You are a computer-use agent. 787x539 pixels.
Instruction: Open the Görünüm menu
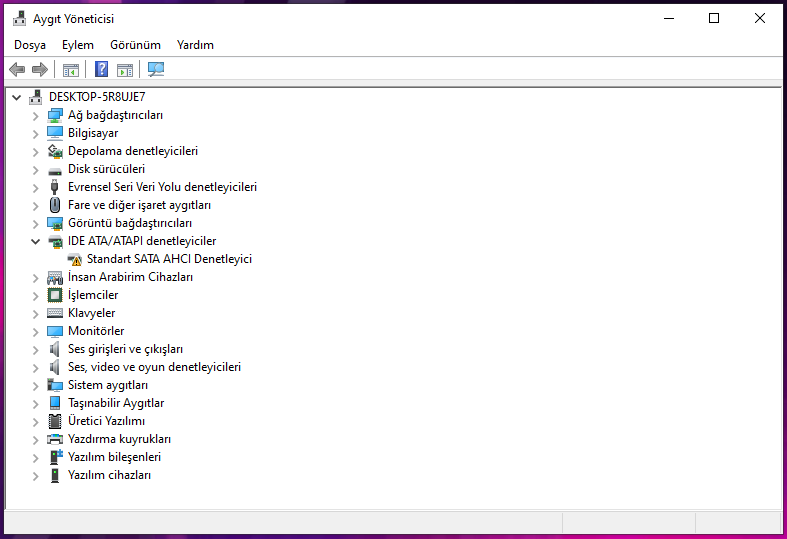coord(136,45)
